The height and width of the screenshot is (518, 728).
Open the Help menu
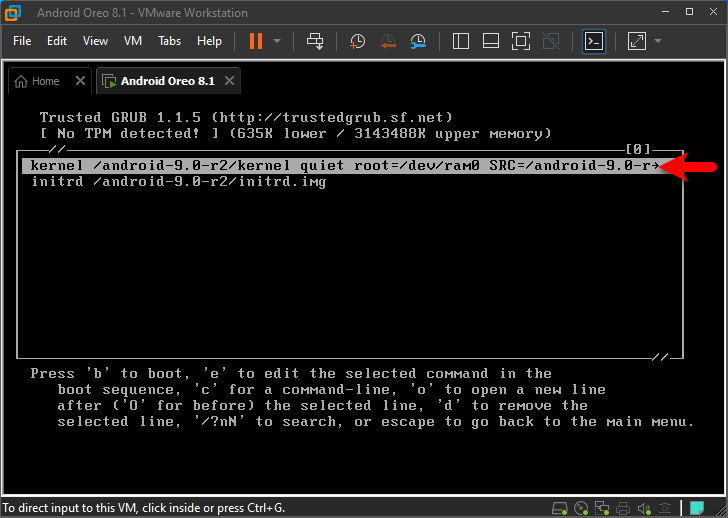(209, 41)
